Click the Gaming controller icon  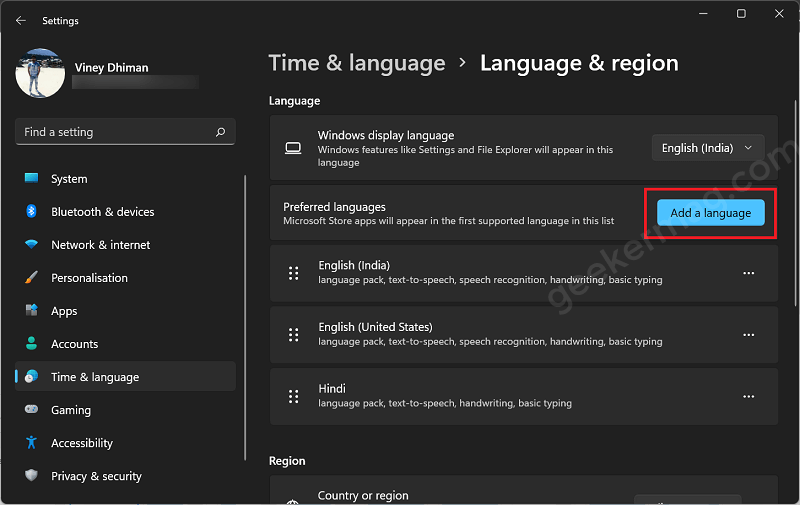point(32,409)
